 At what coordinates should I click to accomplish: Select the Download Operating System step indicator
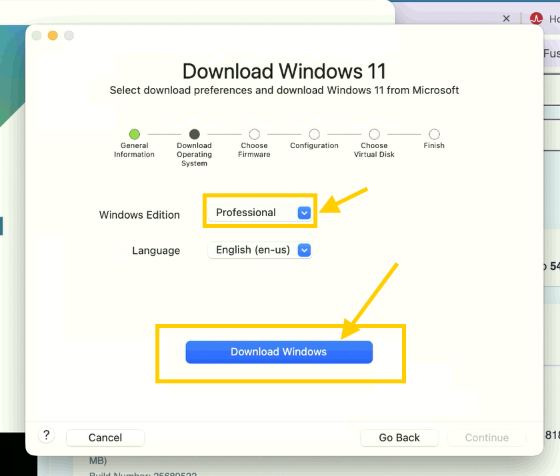tap(194, 134)
